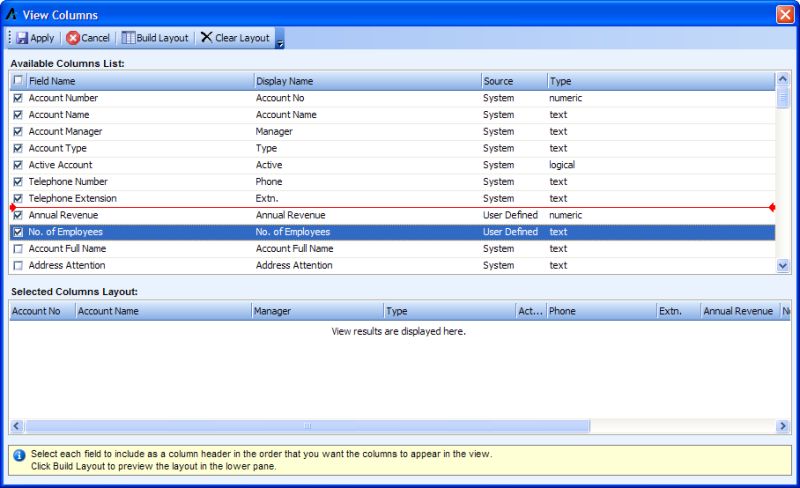
Task: Click the red Cancel icon
Action: click(73, 38)
